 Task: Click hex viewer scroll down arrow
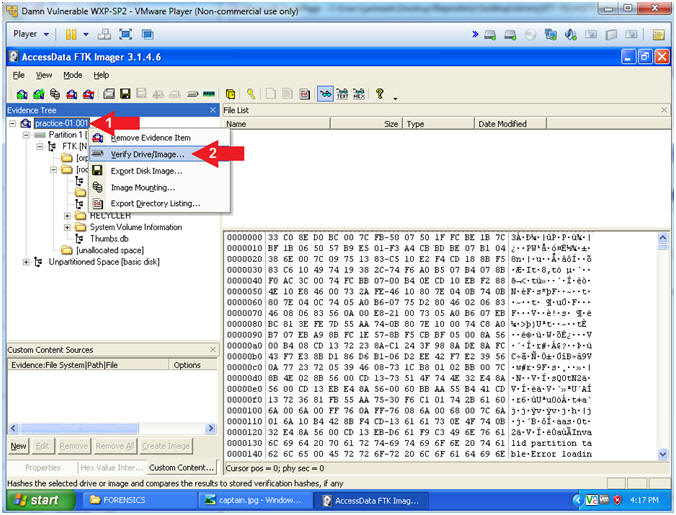coord(663,454)
